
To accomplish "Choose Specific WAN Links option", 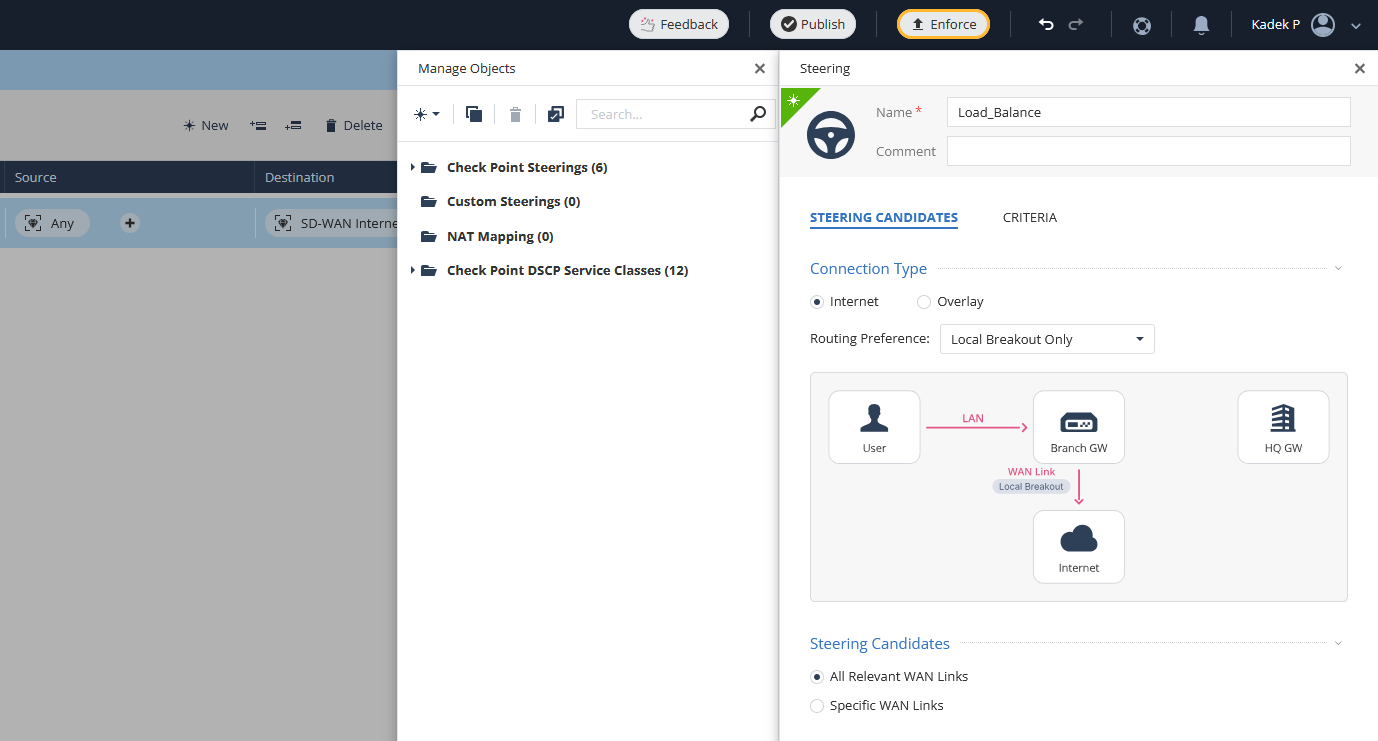I will tap(817, 706).
